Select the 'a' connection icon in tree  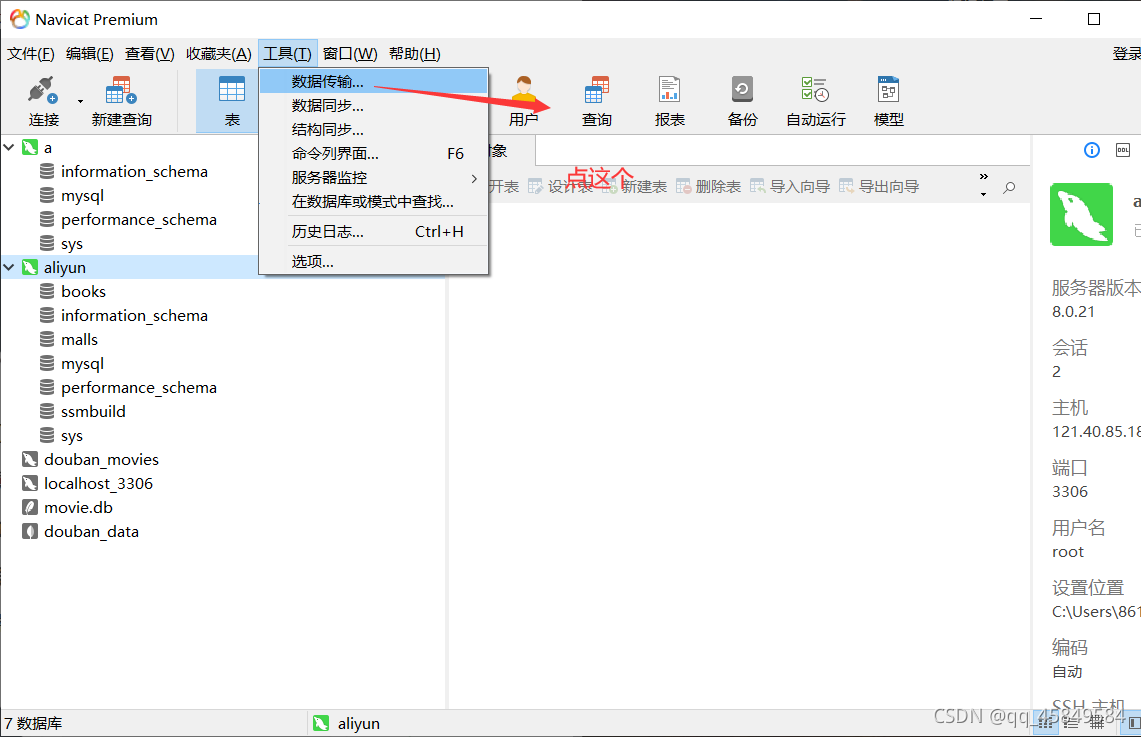(x=30, y=148)
